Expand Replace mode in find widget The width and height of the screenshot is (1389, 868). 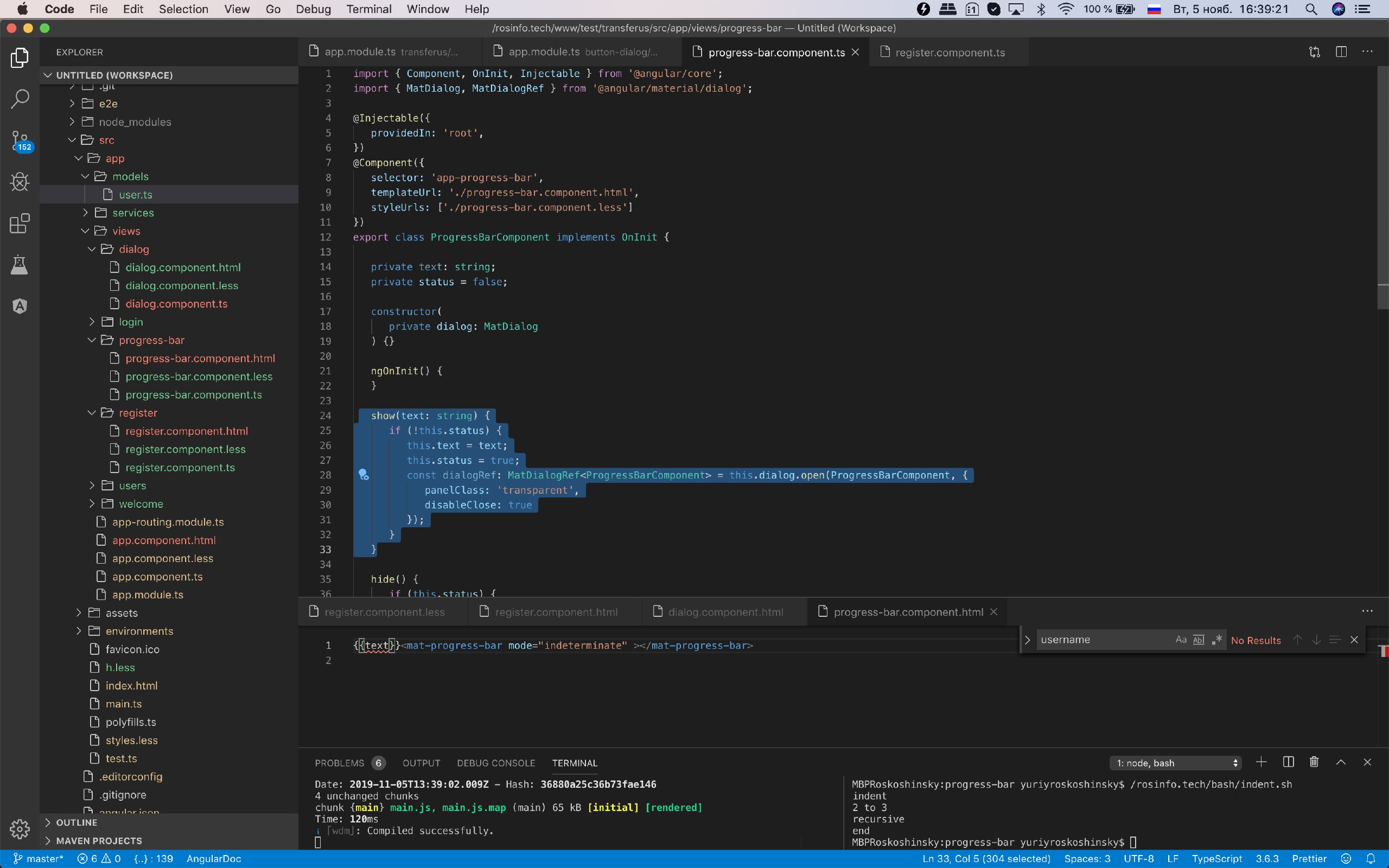[x=1028, y=640]
